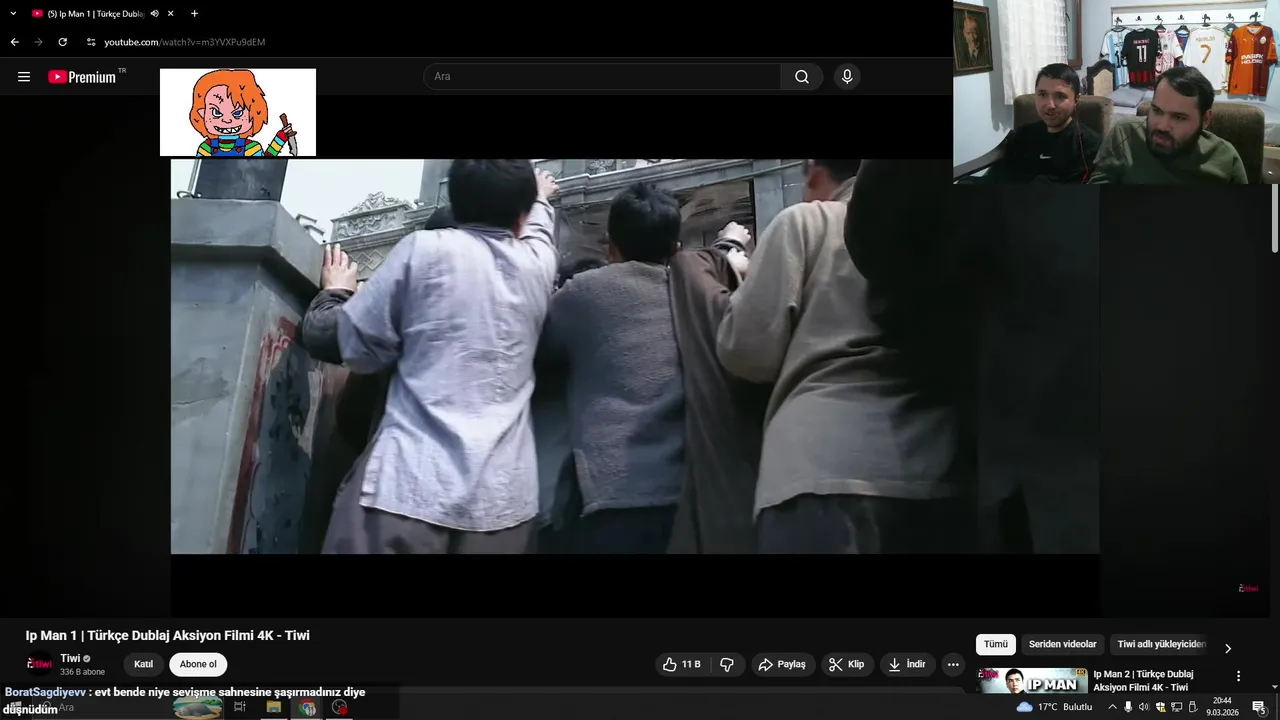The image size is (1280, 720).
Task: Share the video via Paylaş
Action: (x=781, y=664)
